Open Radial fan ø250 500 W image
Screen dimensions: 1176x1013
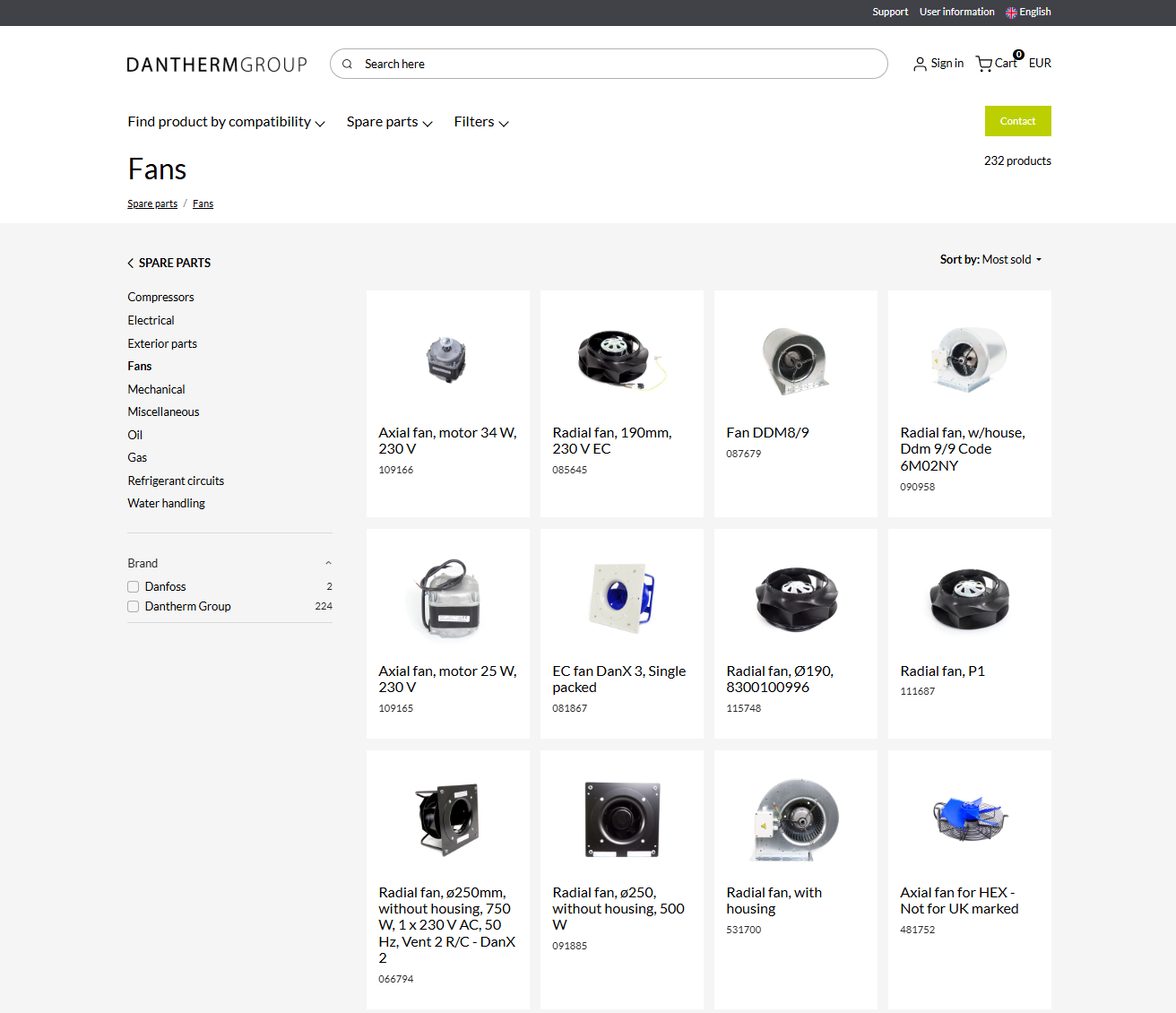(x=621, y=819)
